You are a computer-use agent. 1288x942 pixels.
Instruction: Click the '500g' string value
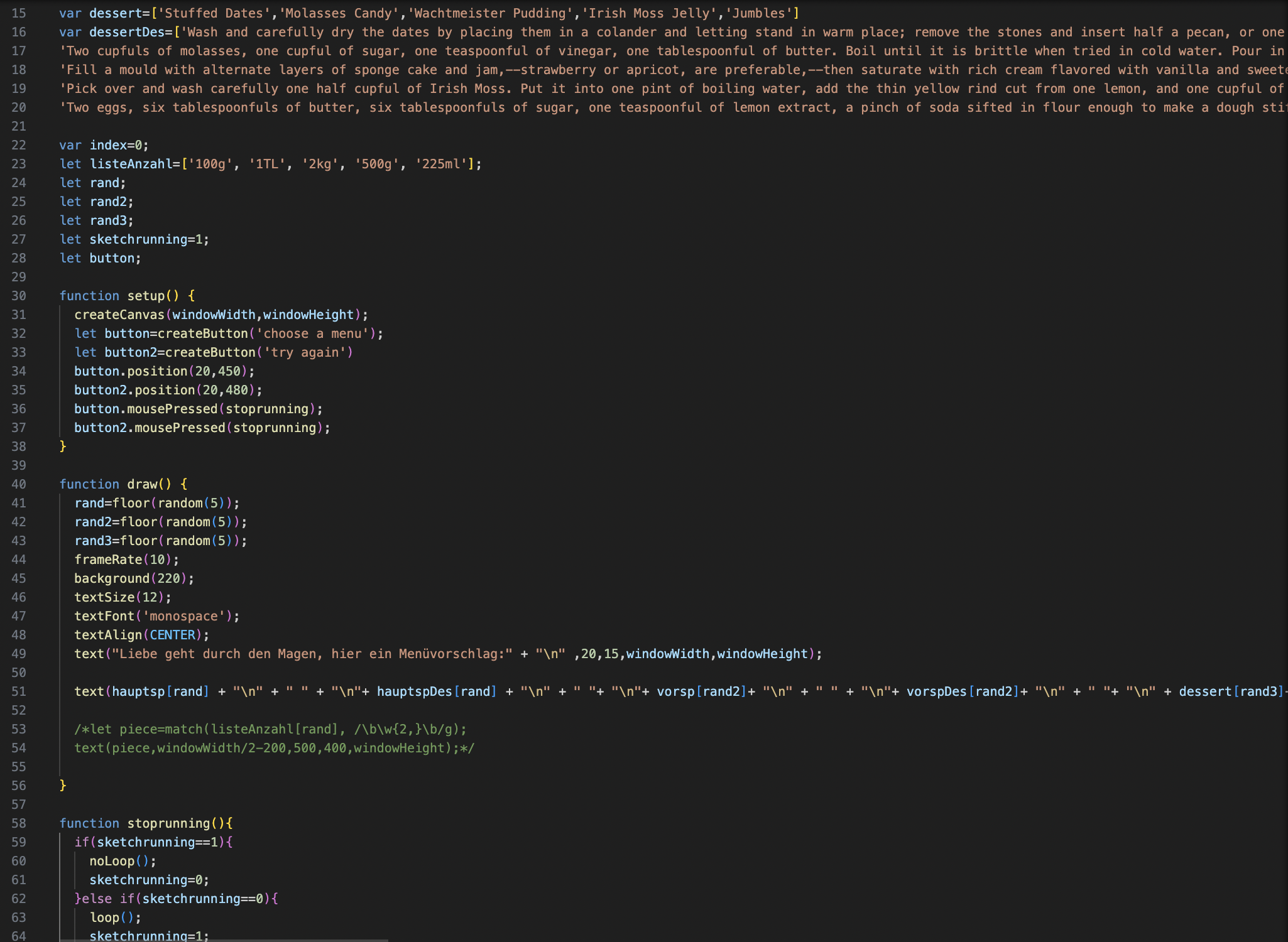tap(377, 164)
